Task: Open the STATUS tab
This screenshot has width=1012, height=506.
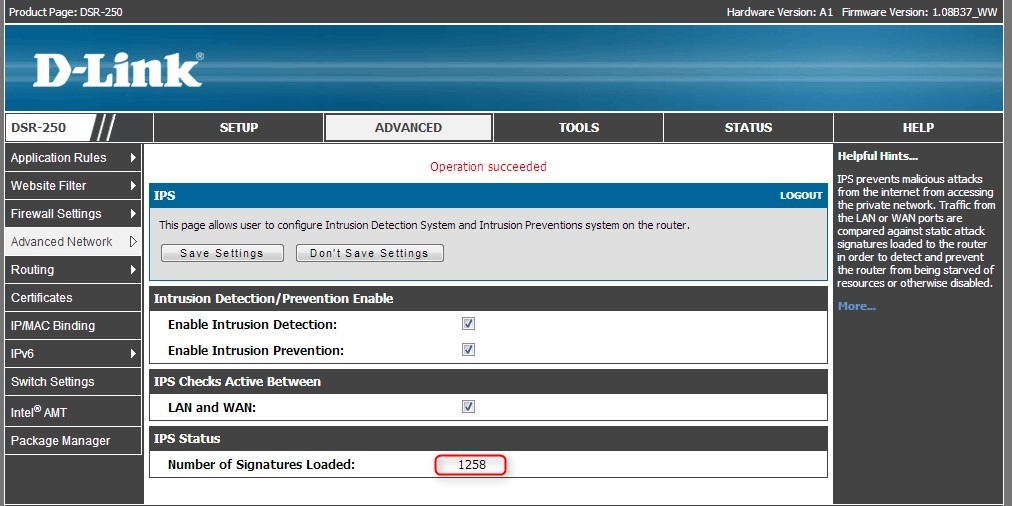Action: tap(748, 128)
